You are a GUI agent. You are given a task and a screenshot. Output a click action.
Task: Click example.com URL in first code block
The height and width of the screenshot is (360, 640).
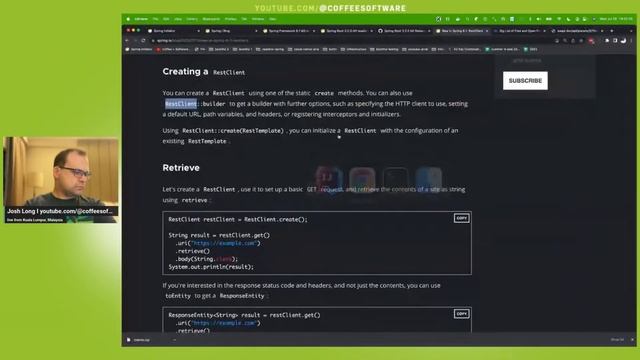[x=224, y=243]
